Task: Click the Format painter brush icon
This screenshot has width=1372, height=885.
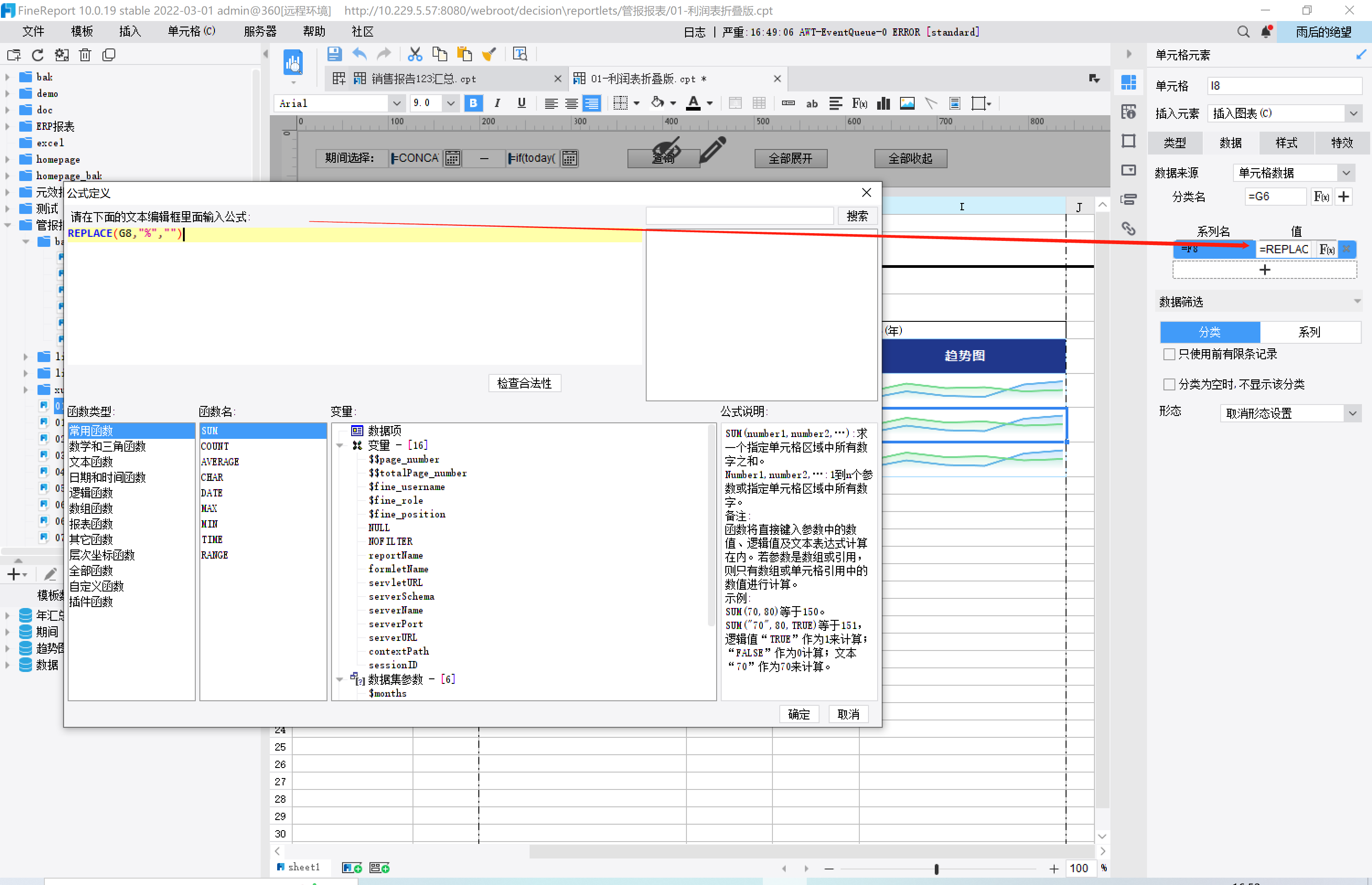Action: tap(488, 54)
